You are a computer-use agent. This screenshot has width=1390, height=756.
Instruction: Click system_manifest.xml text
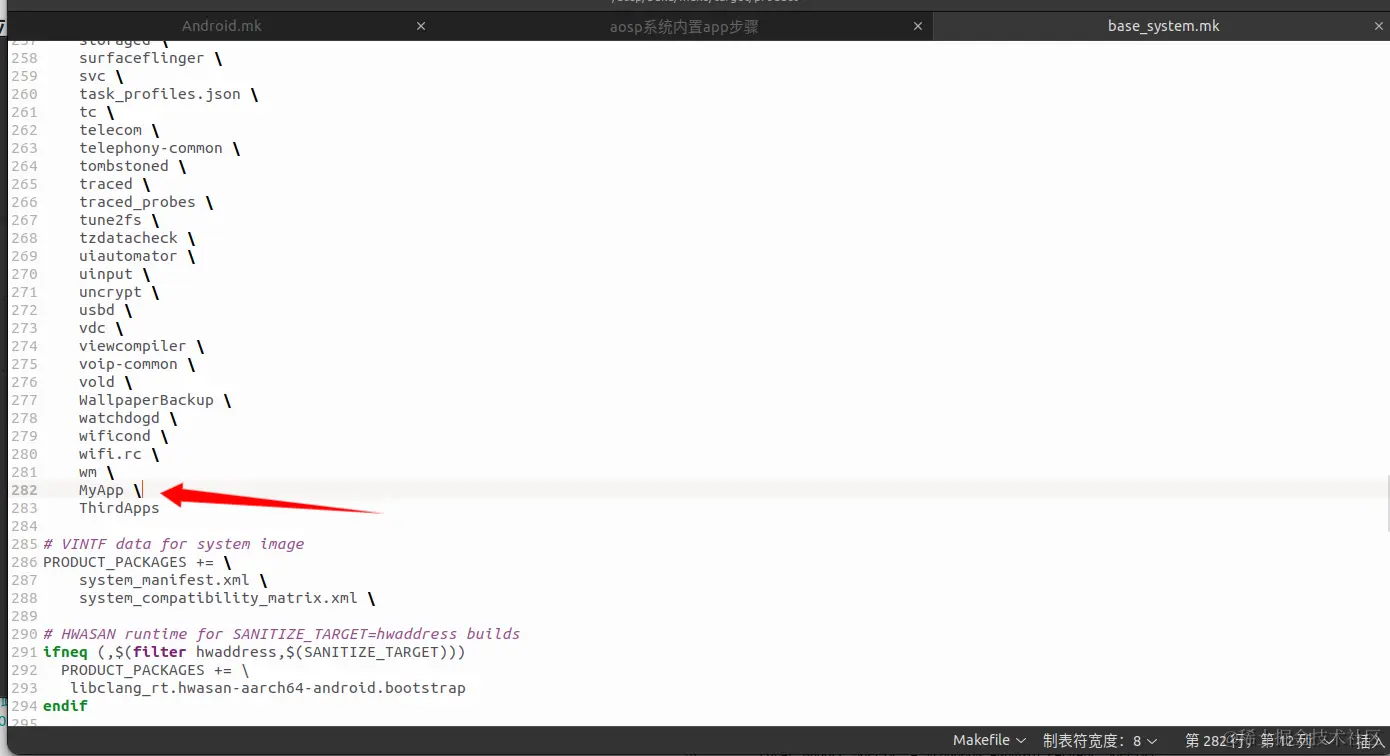[164, 580]
